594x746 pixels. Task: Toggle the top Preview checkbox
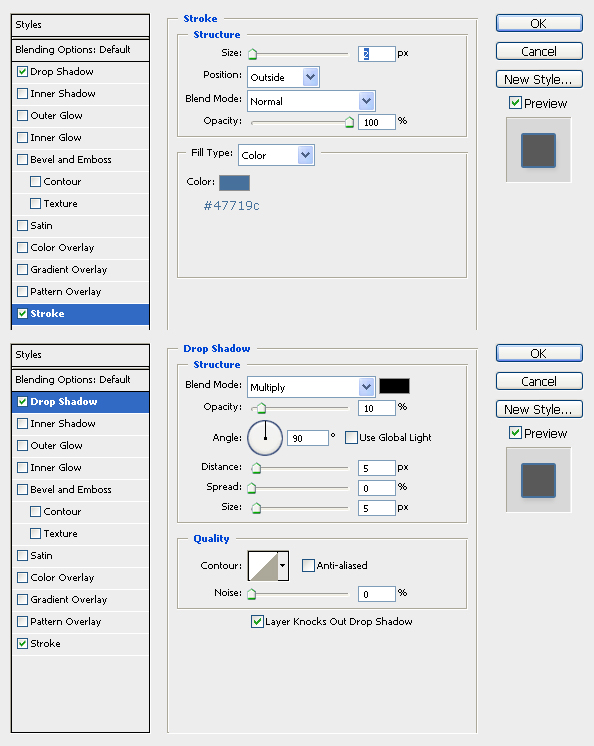(x=515, y=103)
